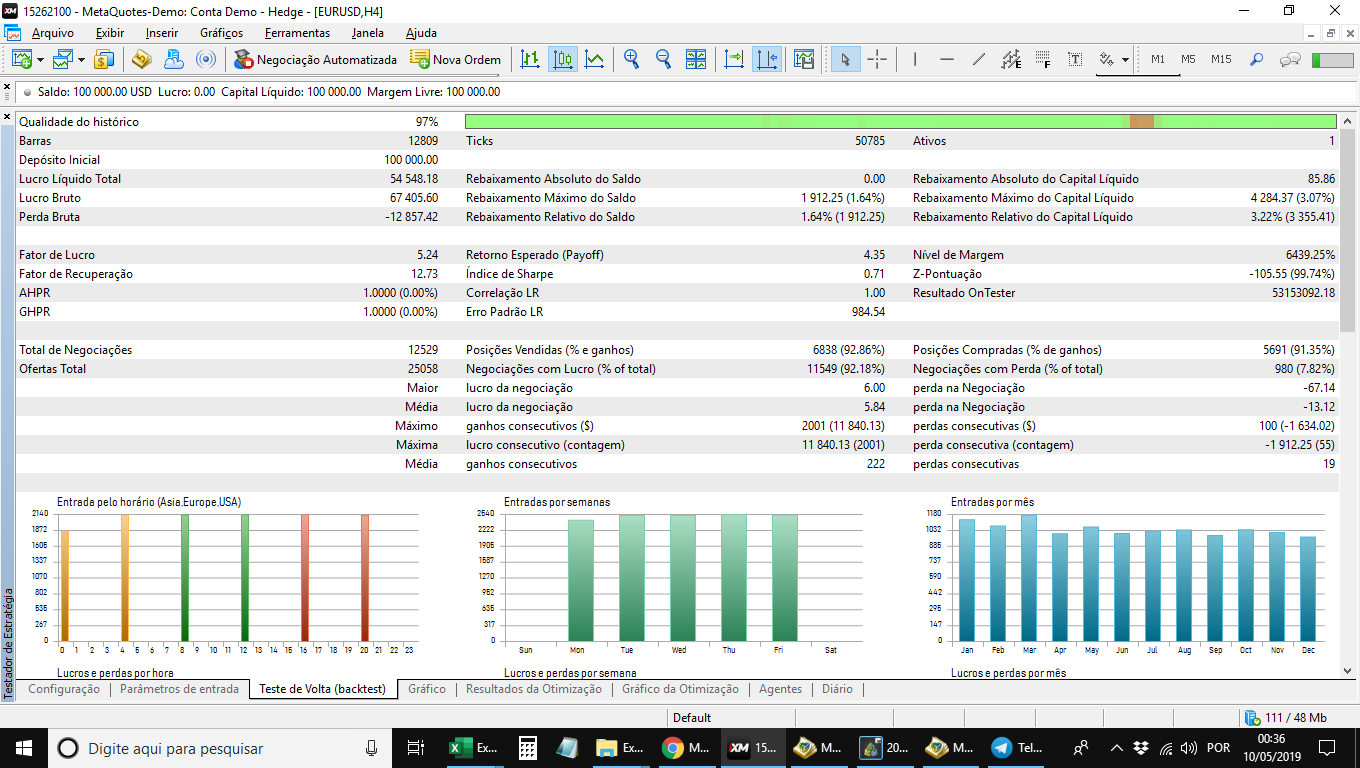
Task: Toggle chart shift from right border
Action: 767,60
